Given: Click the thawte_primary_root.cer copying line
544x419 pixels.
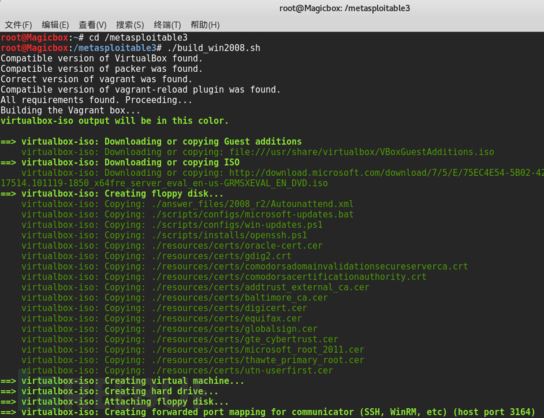Looking at the screenshot, I should (193, 360).
